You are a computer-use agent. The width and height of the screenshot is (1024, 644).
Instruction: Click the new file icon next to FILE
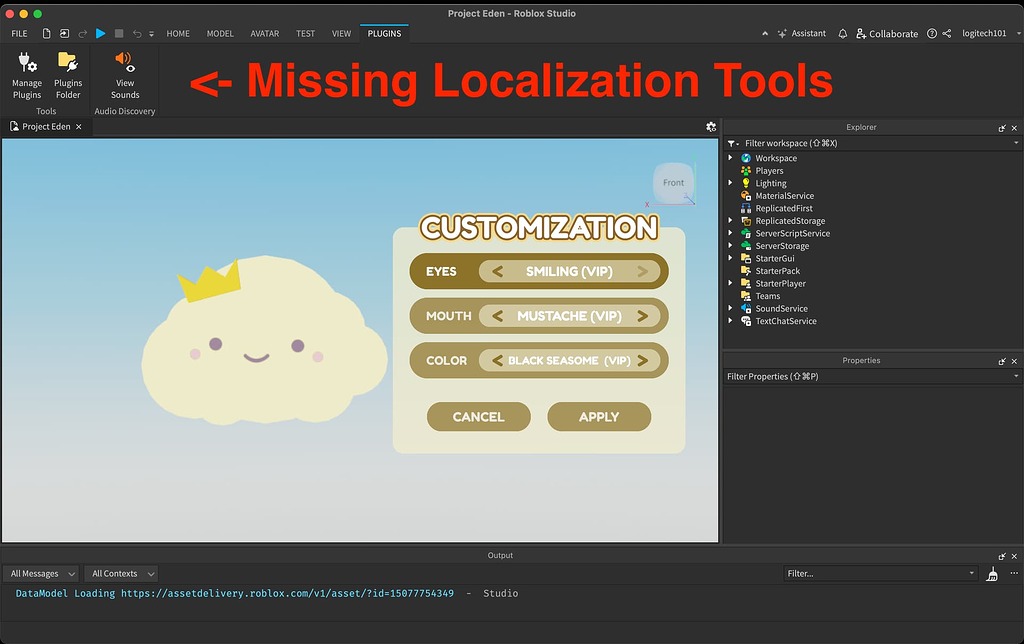(x=46, y=33)
